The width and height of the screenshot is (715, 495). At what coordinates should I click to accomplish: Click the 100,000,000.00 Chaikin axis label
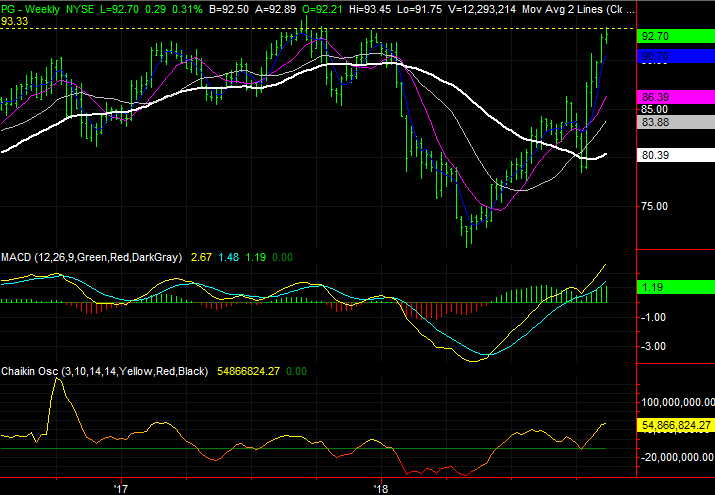(678, 402)
